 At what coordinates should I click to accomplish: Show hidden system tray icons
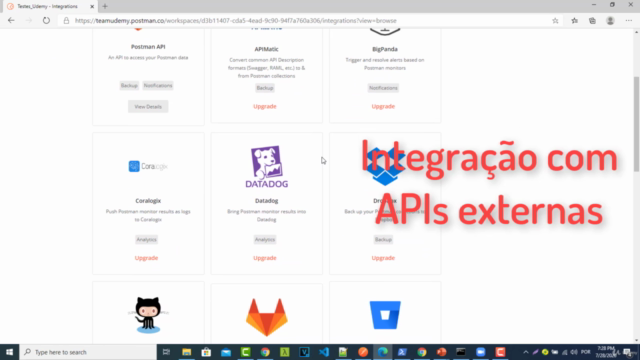pyautogui.click(x=526, y=352)
